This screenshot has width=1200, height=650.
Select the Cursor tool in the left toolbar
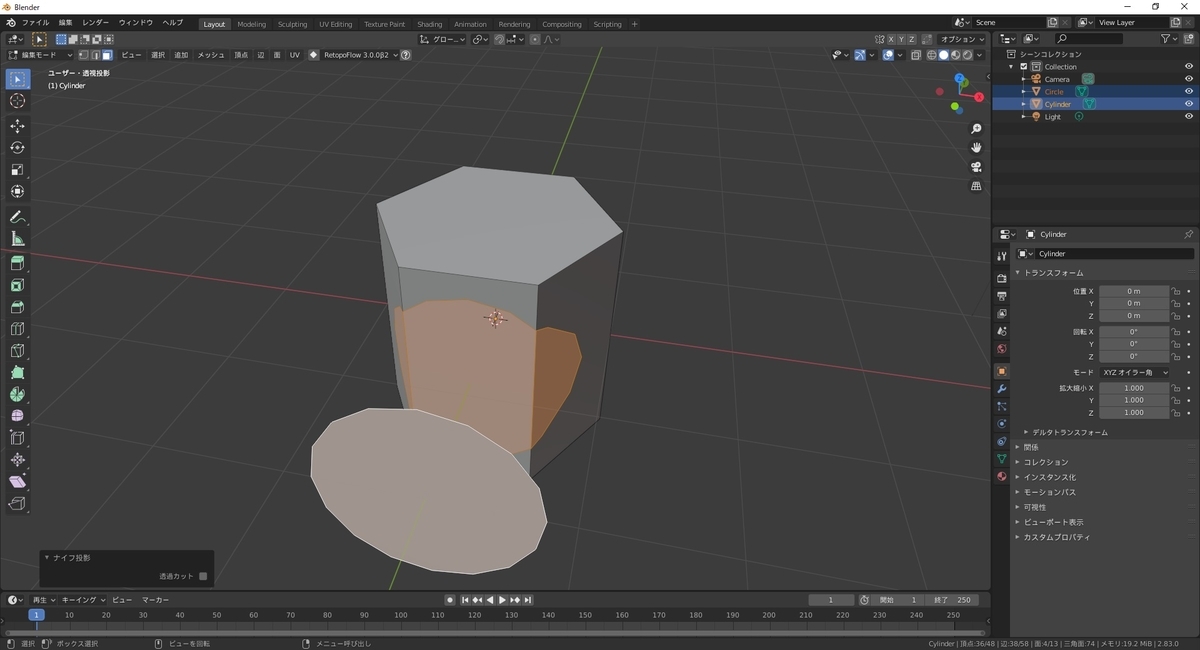click(x=17, y=101)
